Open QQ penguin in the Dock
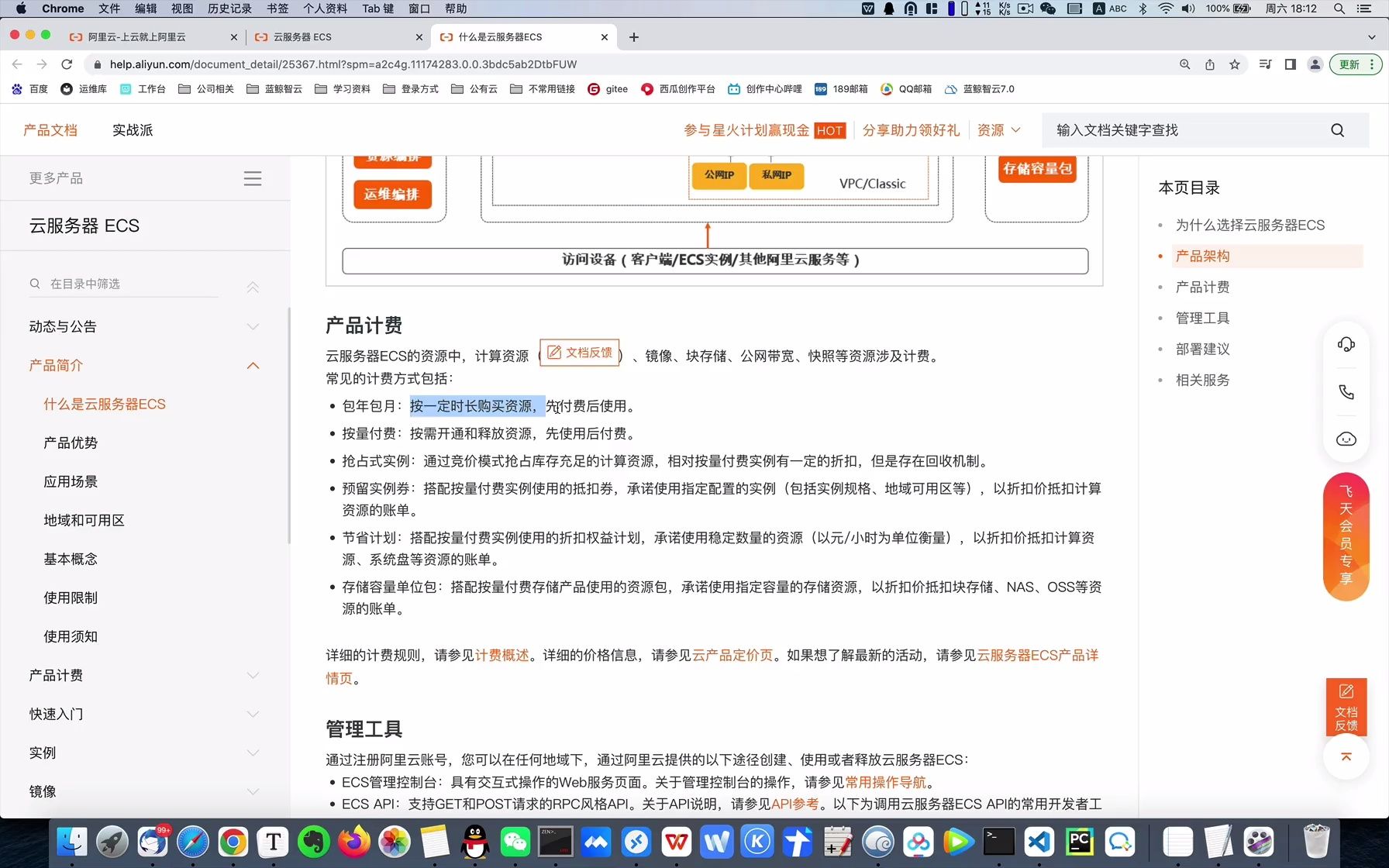 pyautogui.click(x=475, y=842)
